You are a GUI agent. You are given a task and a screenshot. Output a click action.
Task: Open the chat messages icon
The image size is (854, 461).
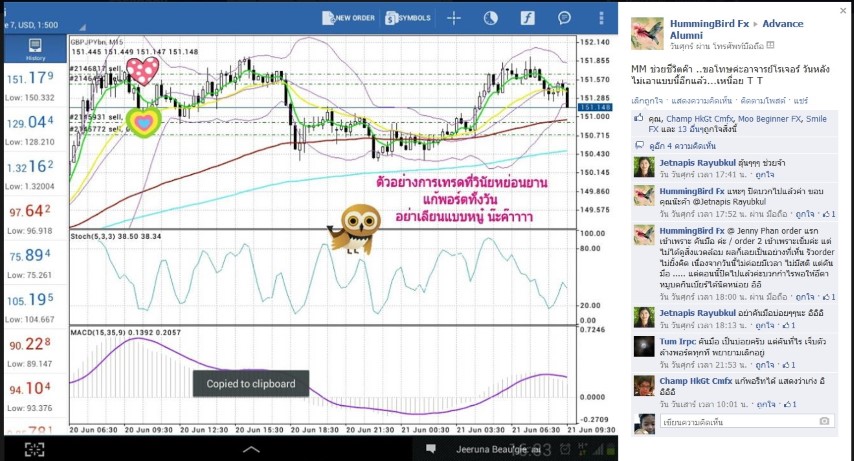tap(564, 18)
